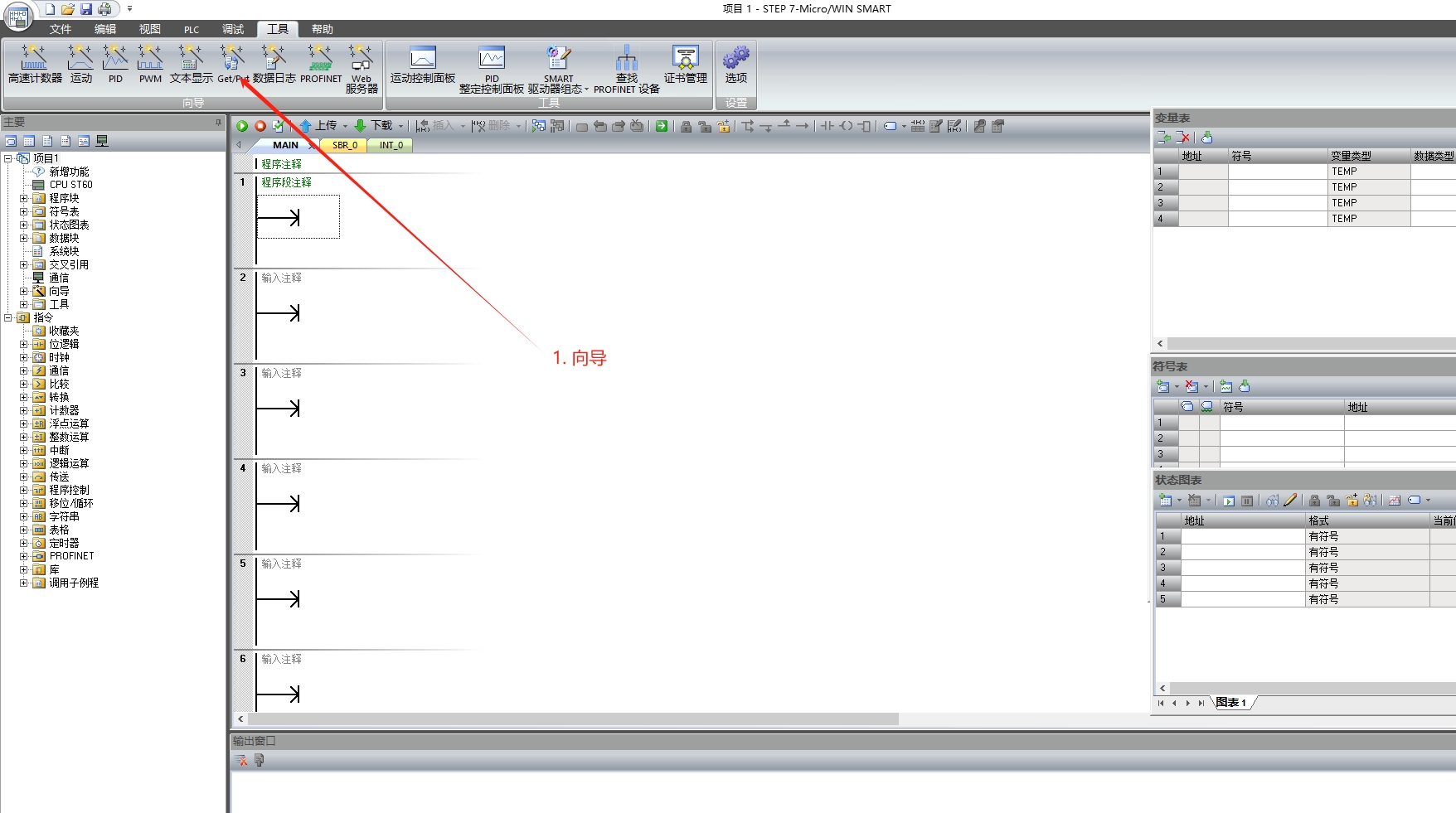Switch to the SBR_0 tab

click(344, 145)
